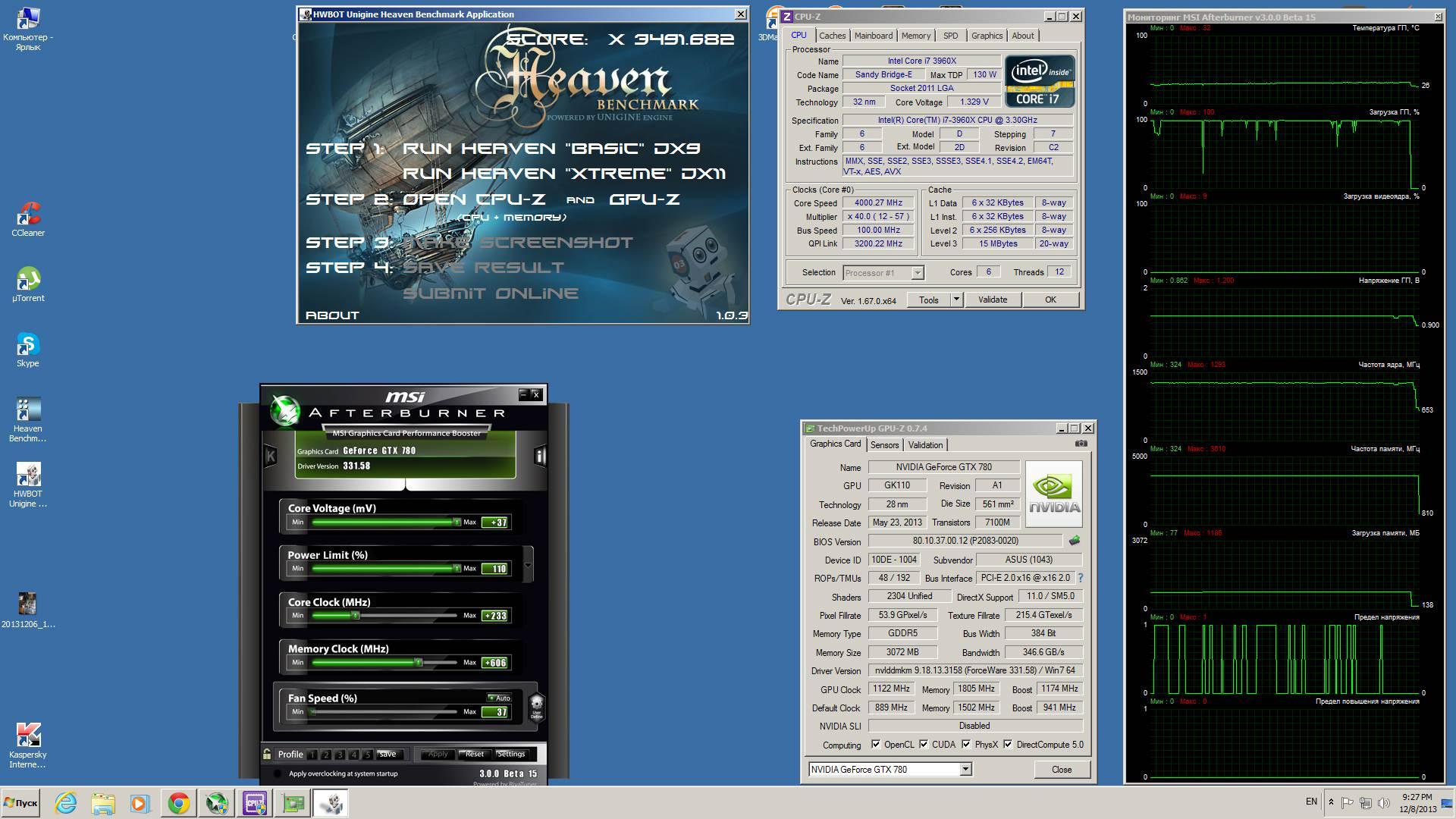Viewport: 1456px width, 819px height.
Task: Open the HWBOT Unigine desktop shortcut
Action: [28, 485]
